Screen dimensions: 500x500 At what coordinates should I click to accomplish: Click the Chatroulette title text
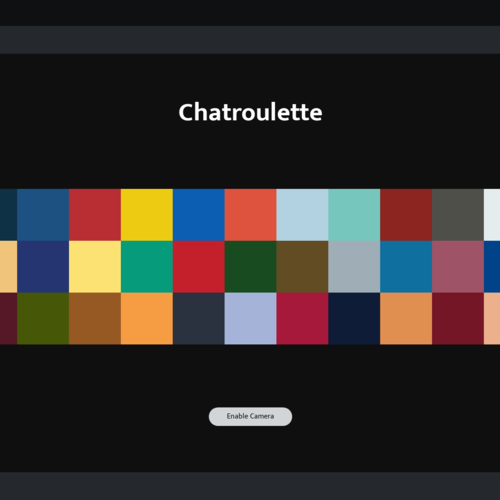[x=250, y=112]
